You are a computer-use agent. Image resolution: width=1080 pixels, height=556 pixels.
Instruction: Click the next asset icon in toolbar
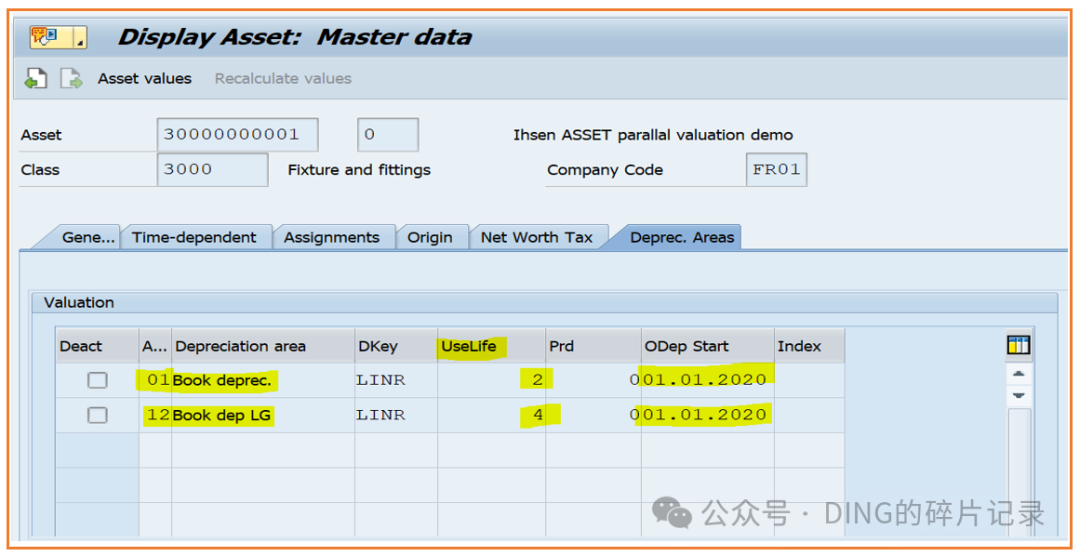[71, 79]
